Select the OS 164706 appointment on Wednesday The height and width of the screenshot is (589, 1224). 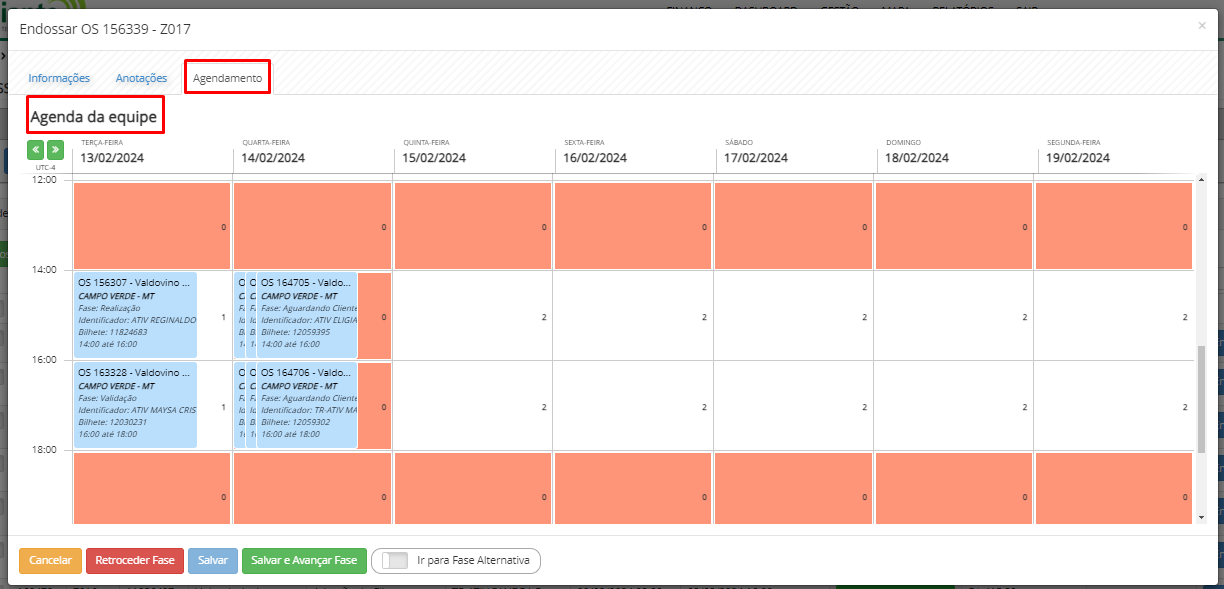point(307,404)
